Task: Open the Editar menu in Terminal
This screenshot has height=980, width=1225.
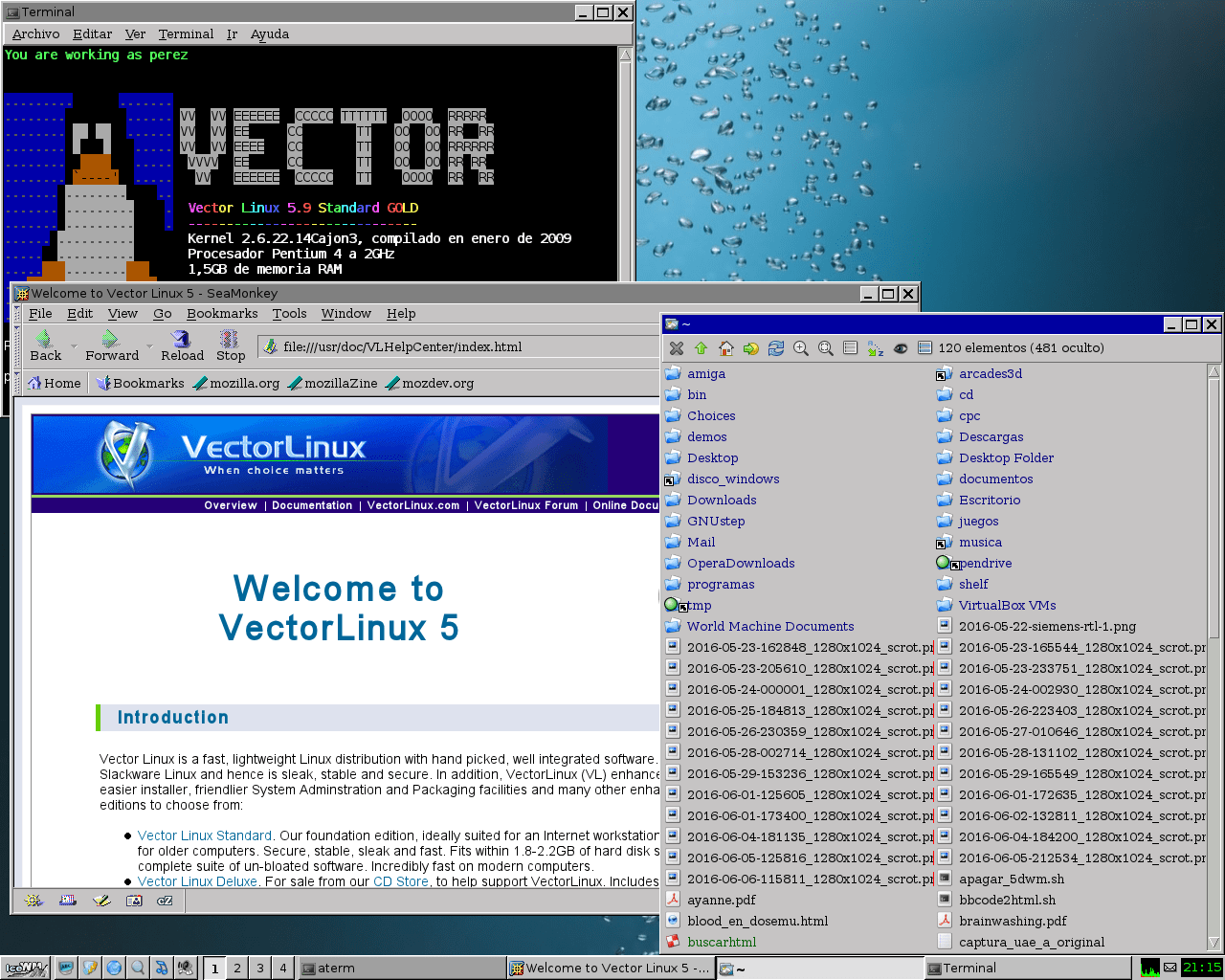Action: click(x=93, y=34)
